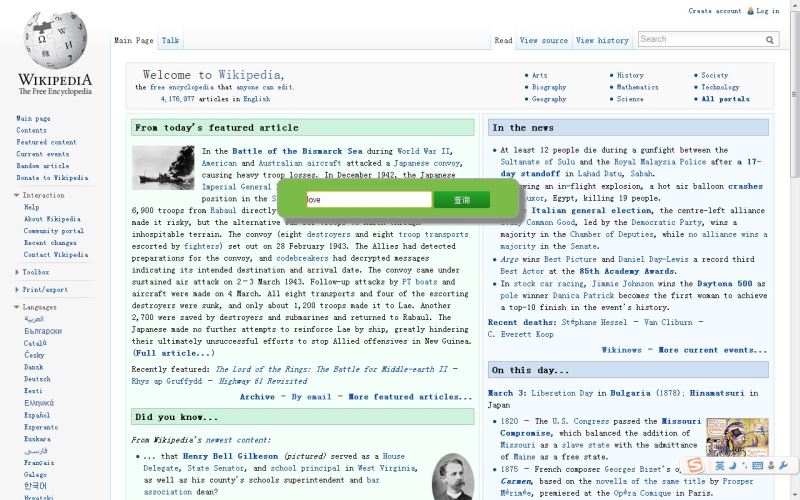Viewport: 800px width, 500px height.
Task: Open the Contents sidebar link
Action: [31, 130]
